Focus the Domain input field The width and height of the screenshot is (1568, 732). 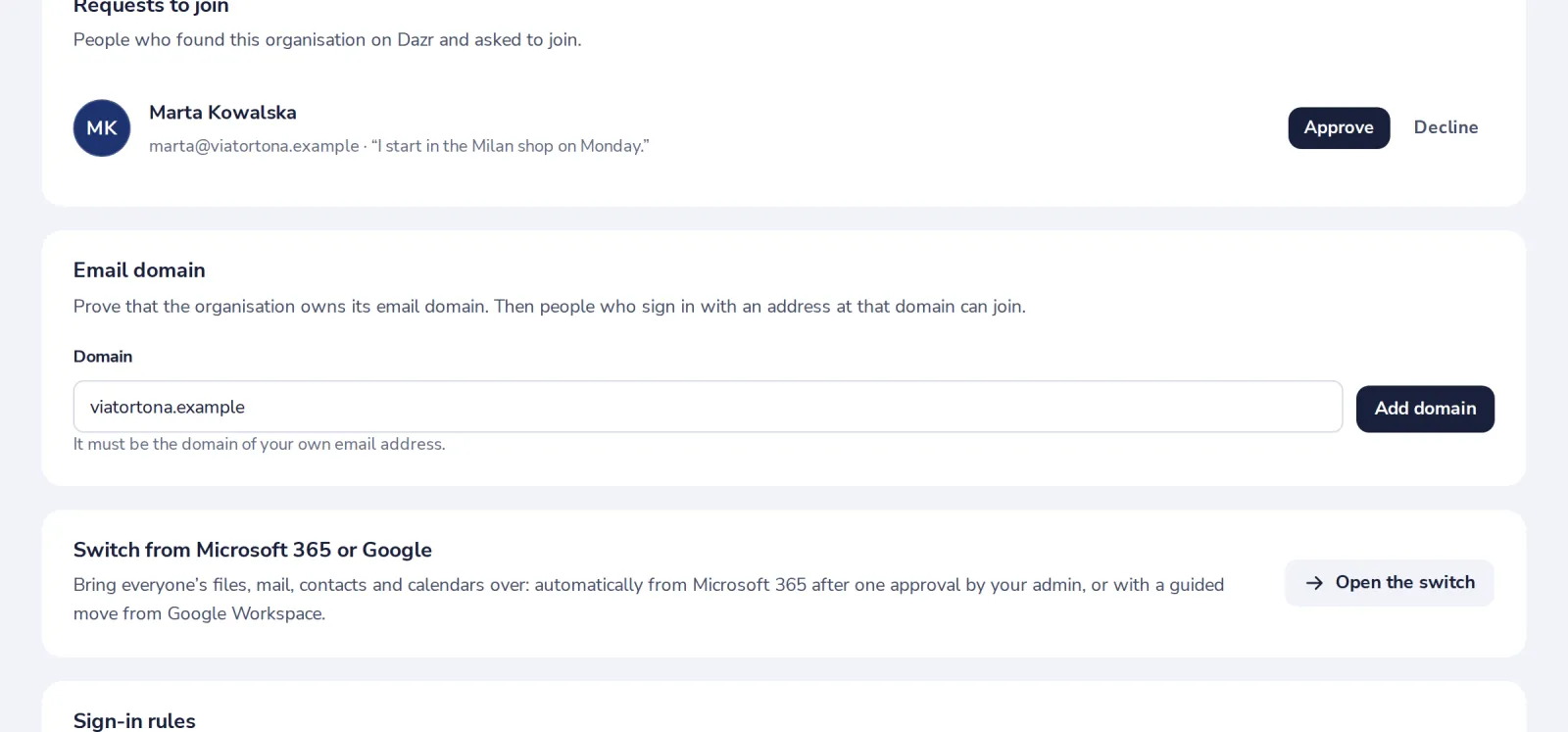pyautogui.click(x=708, y=407)
